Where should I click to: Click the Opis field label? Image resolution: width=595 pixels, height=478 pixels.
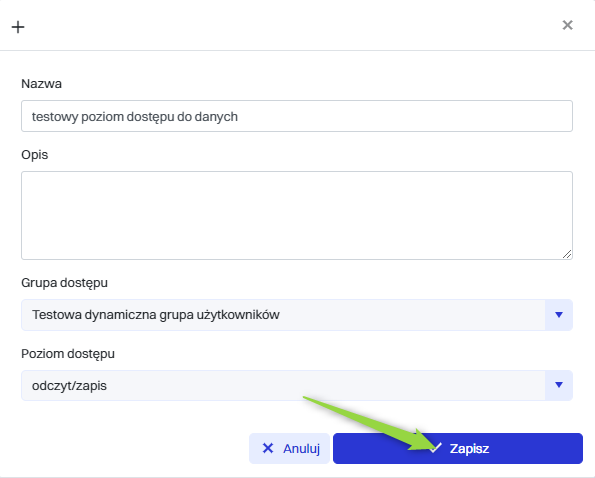click(35, 155)
